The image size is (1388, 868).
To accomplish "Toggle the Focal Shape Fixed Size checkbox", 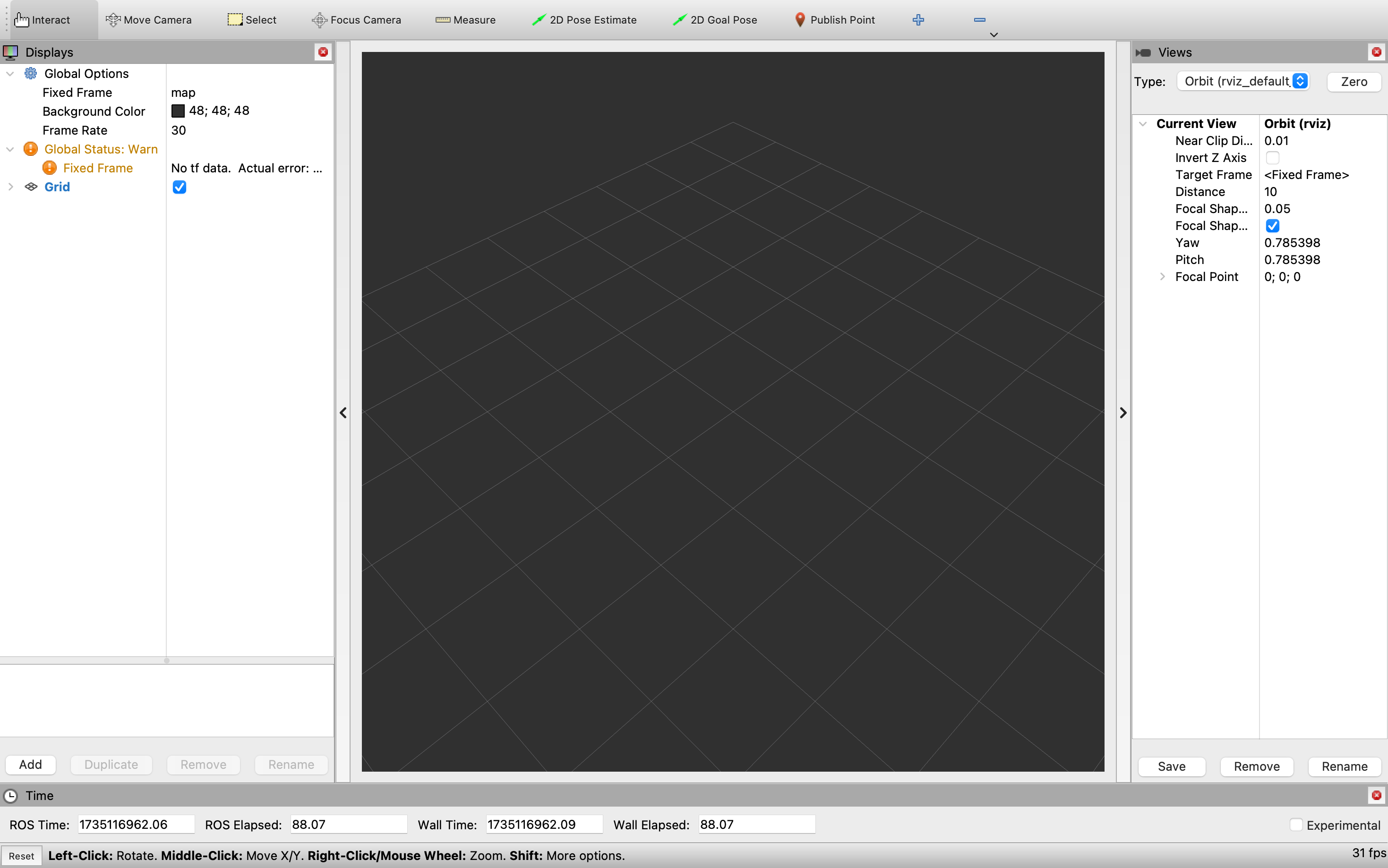I will pyautogui.click(x=1273, y=226).
